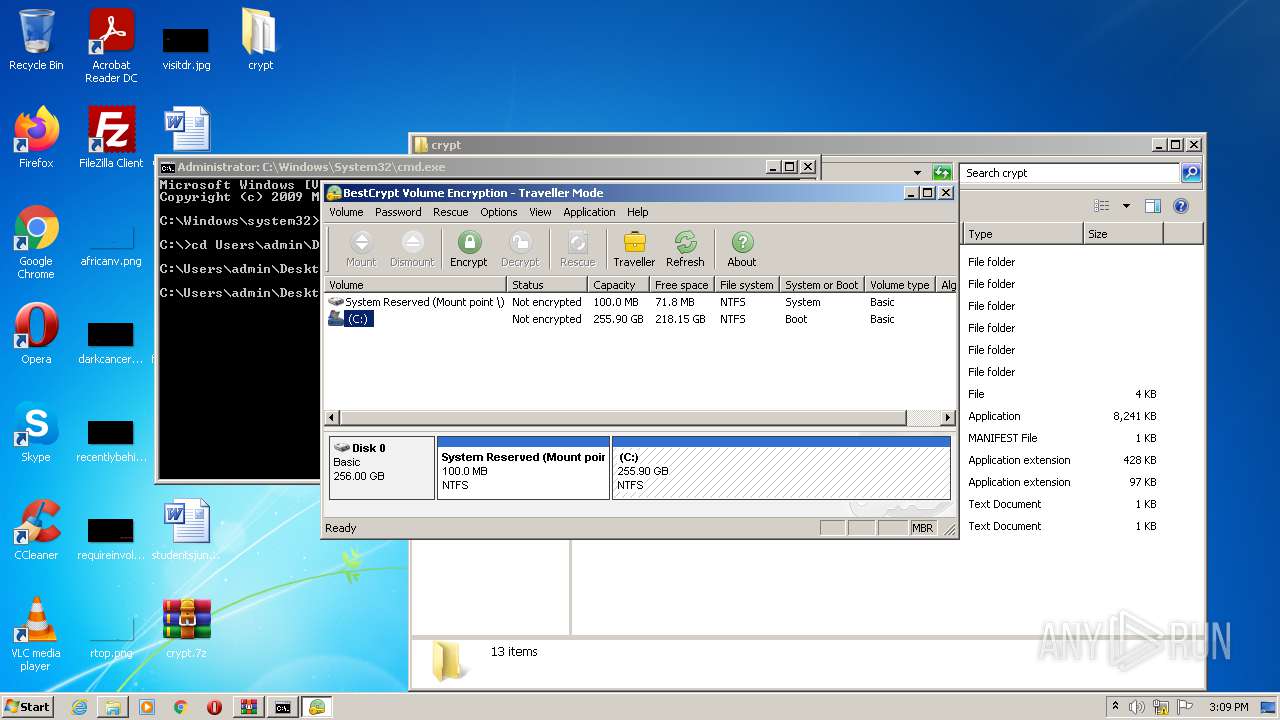The height and width of the screenshot is (720, 1280).
Task: Click the views icon in crypt window
Action: [1102, 206]
